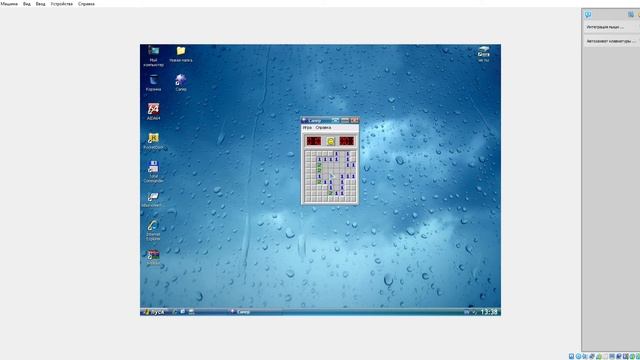Open the Ввод menu in VirtualBox

tap(40, 4)
